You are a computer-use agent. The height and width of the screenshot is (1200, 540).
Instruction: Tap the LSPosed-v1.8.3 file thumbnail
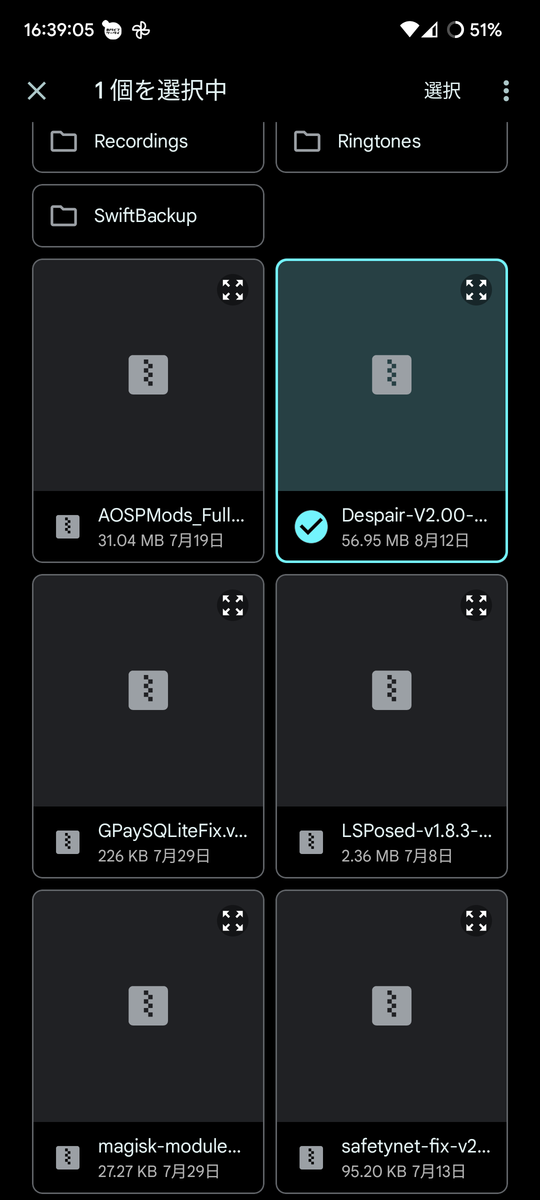click(x=392, y=691)
